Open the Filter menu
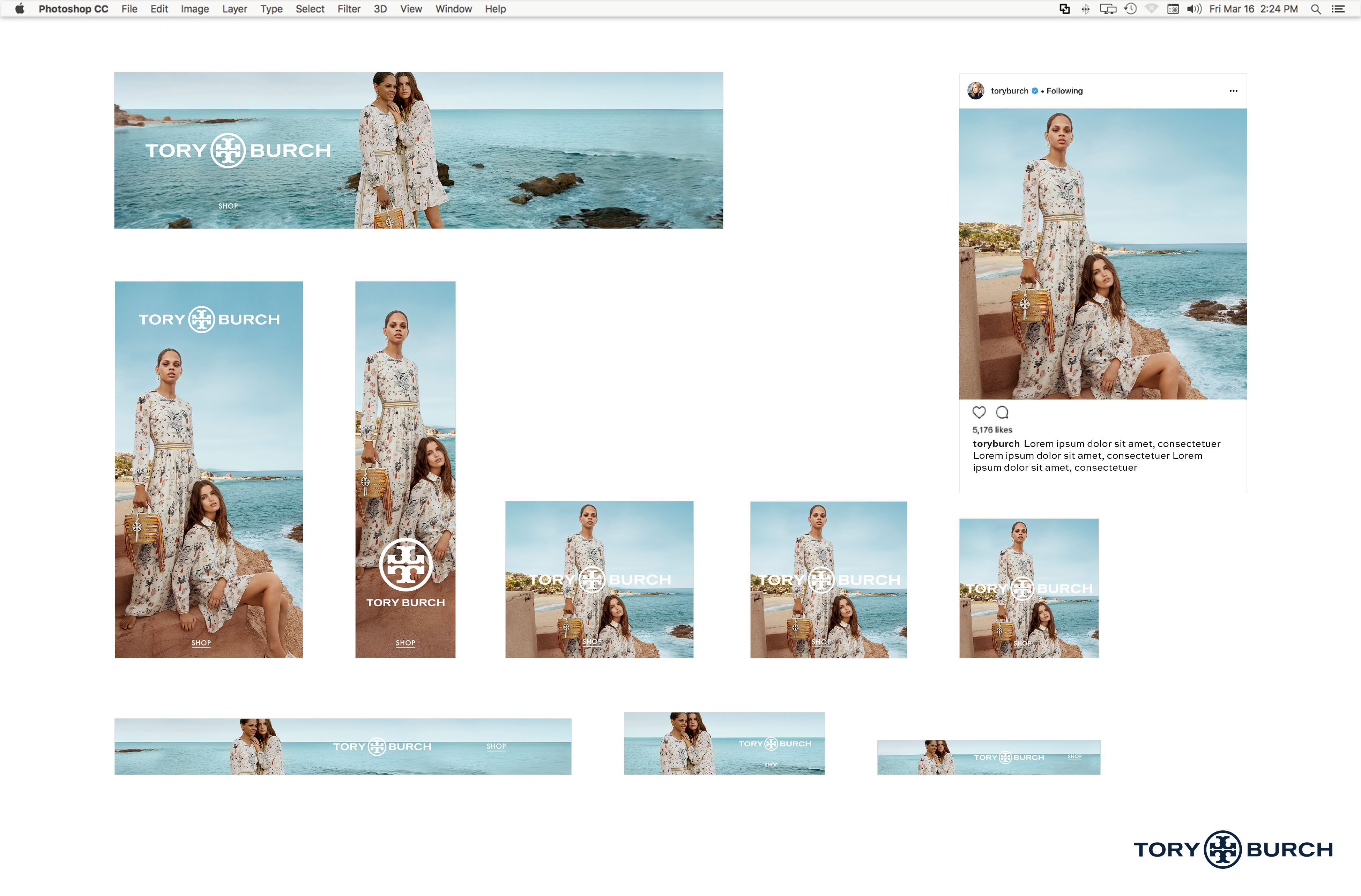Screen dimensions: 1361x896 point(349,9)
